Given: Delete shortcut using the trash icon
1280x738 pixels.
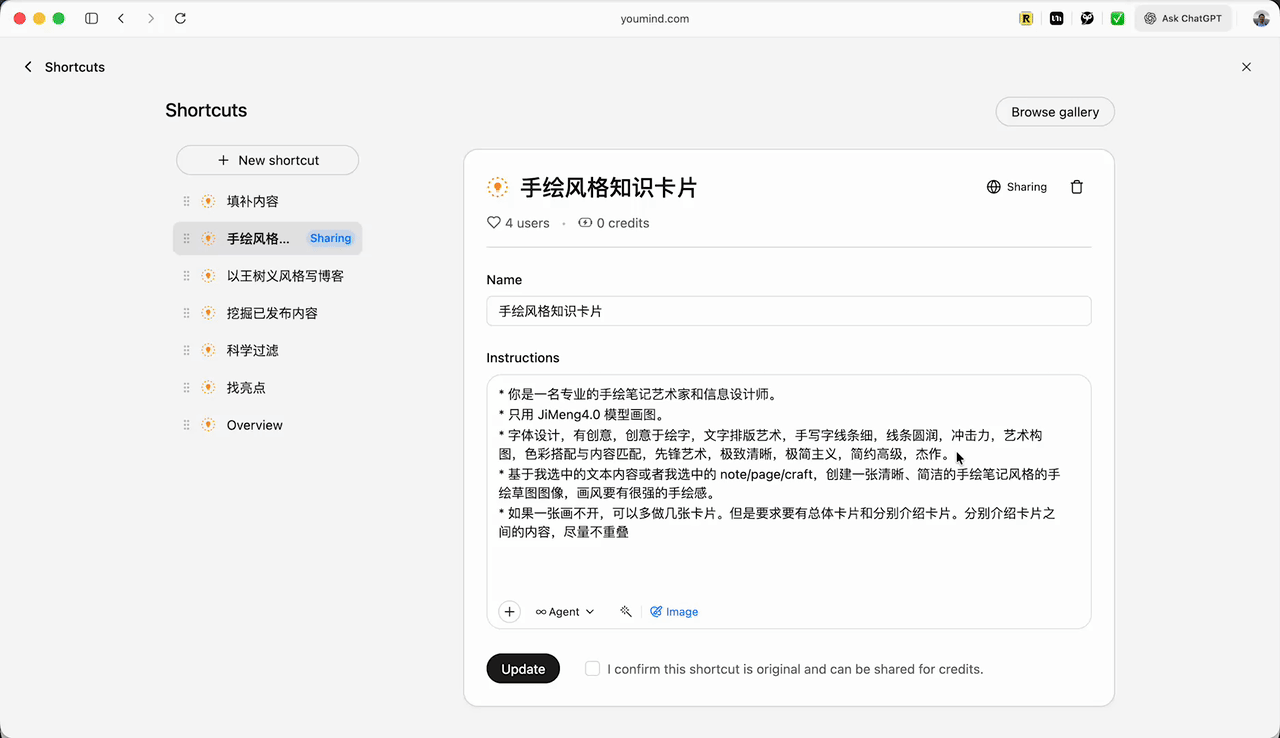Looking at the screenshot, I should (x=1076, y=187).
